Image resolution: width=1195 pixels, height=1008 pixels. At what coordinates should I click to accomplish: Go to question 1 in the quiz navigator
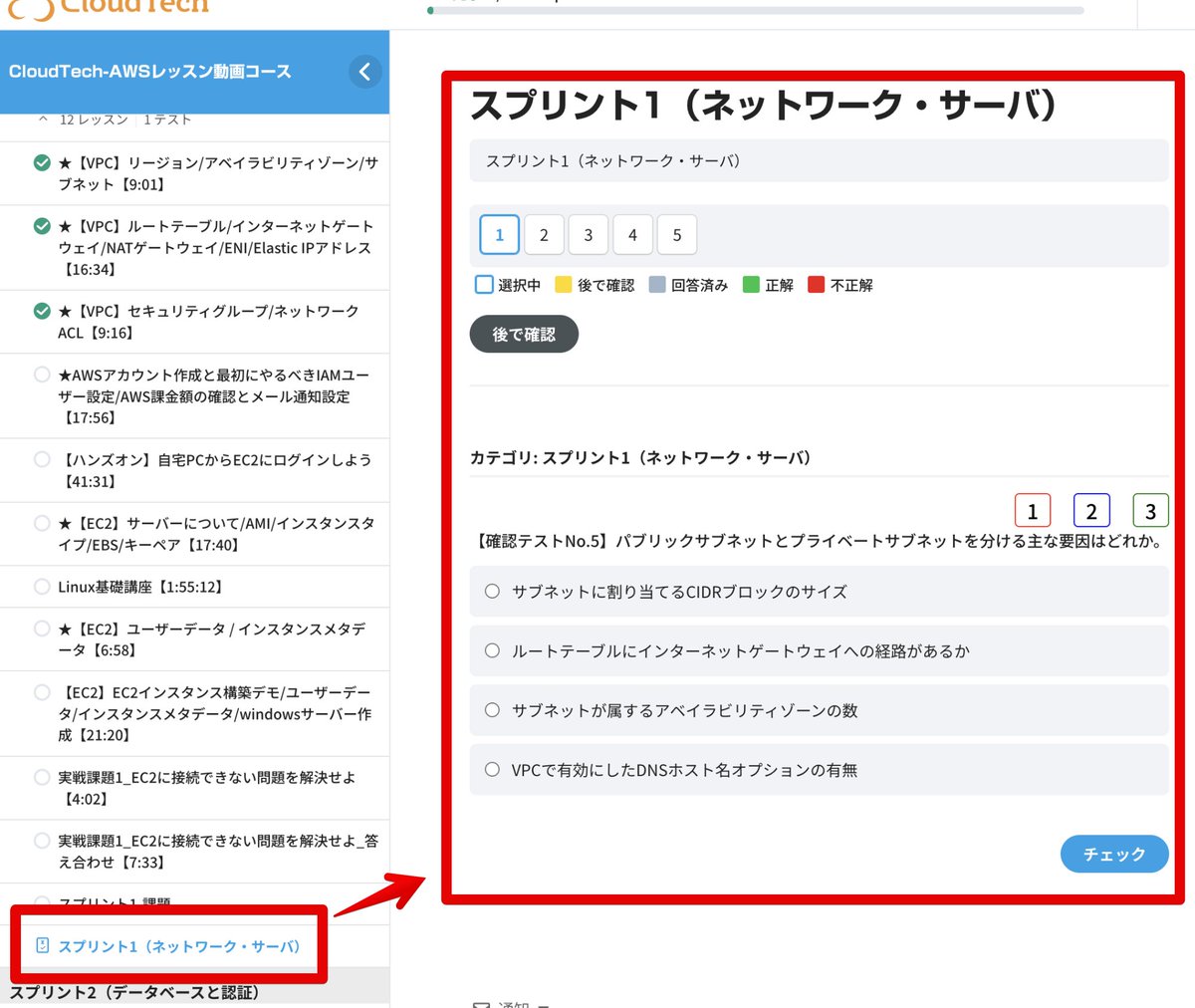coord(500,235)
